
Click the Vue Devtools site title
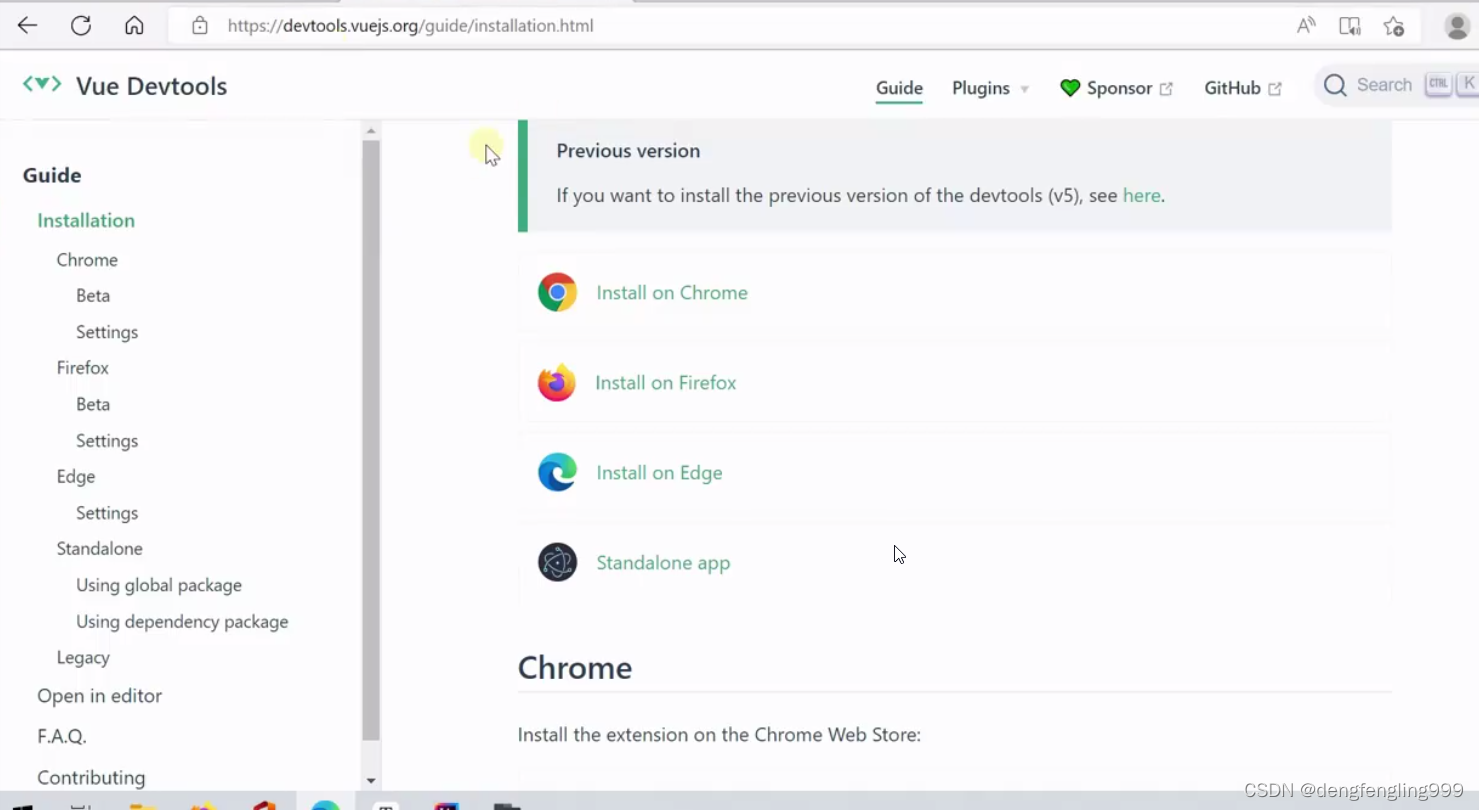click(152, 86)
